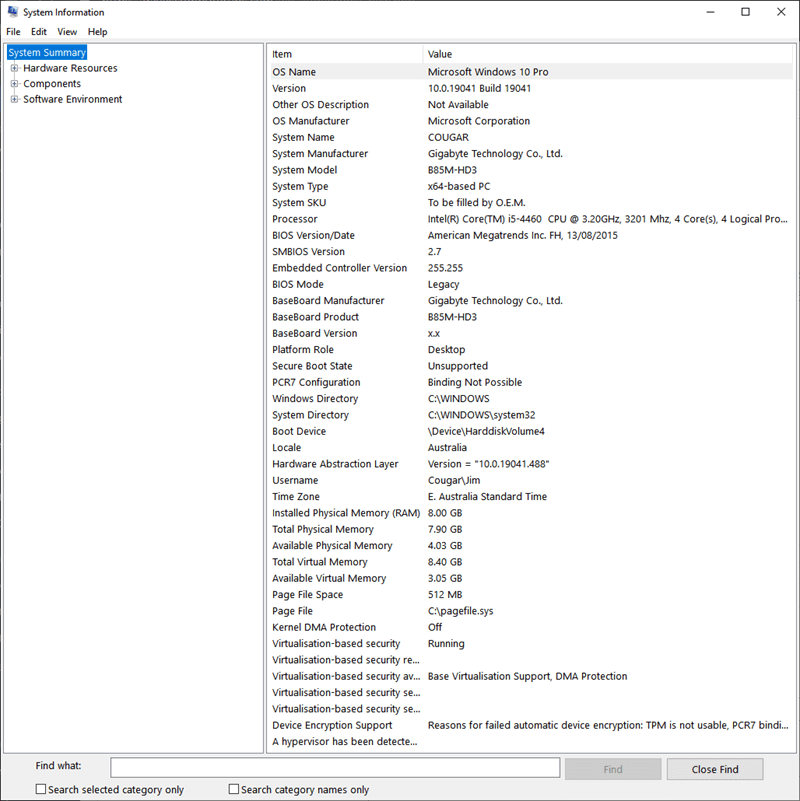
Task: Click the 7.90 GB Total Physical Memory value
Action: click(x=445, y=530)
